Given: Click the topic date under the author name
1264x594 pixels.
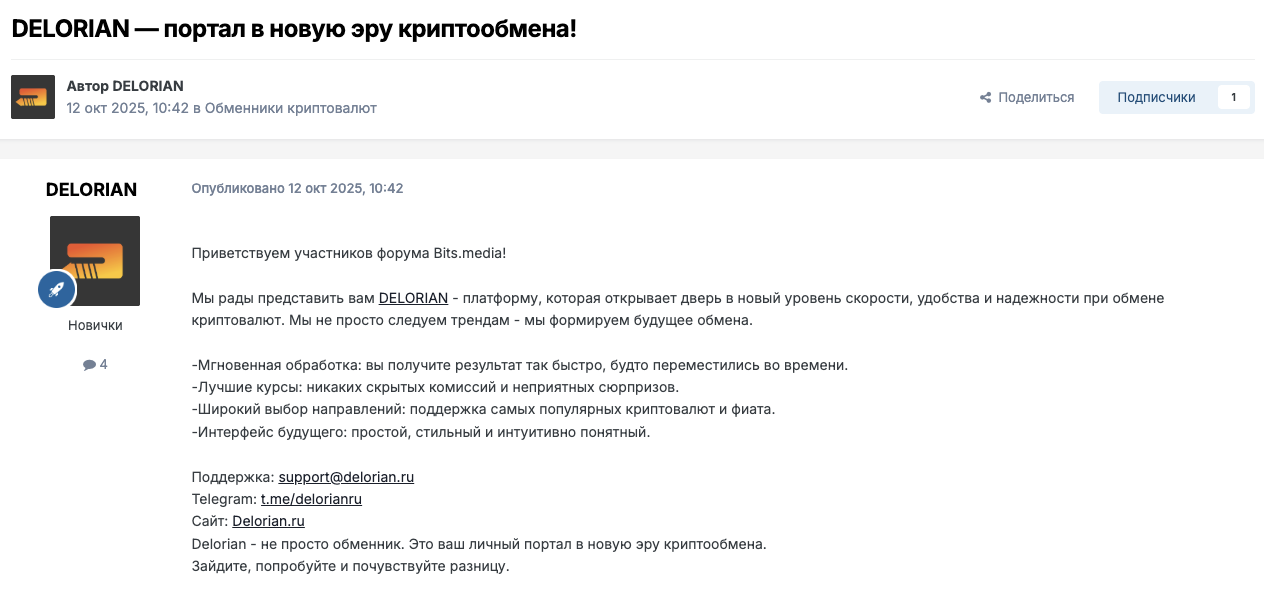Looking at the screenshot, I should point(127,108).
